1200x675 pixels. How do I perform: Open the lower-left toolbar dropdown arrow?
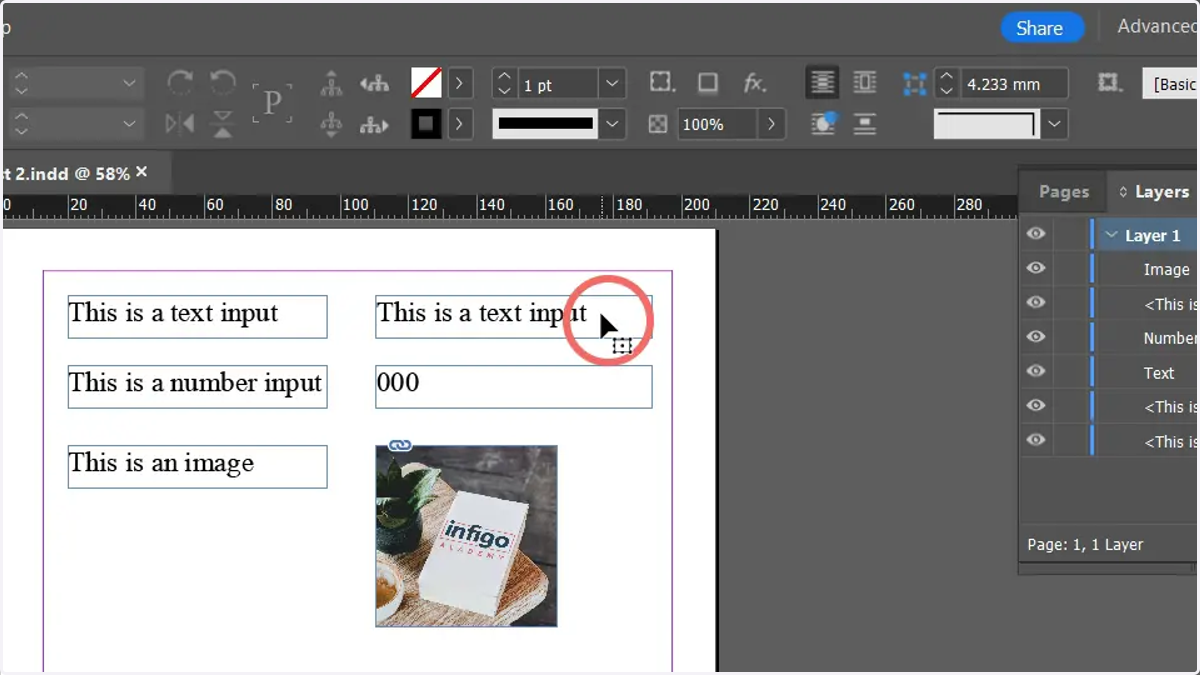pos(129,124)
